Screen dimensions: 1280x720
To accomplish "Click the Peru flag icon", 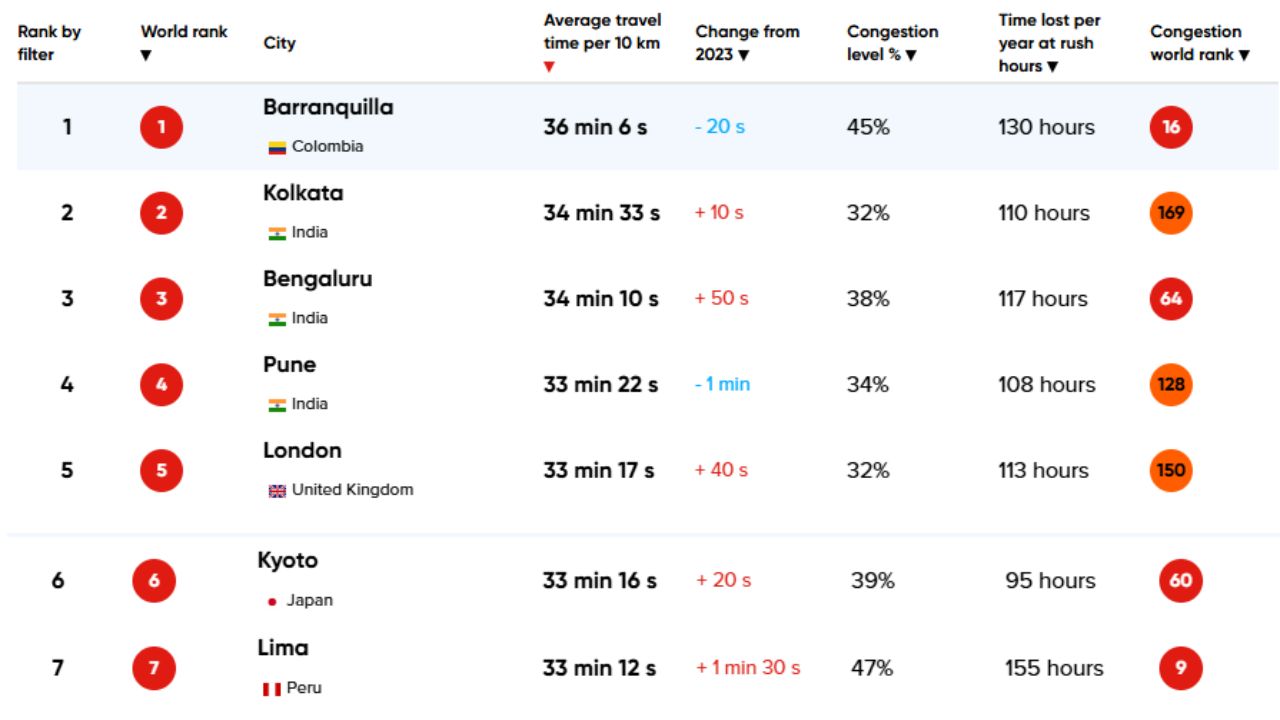I will pos(271,689).
